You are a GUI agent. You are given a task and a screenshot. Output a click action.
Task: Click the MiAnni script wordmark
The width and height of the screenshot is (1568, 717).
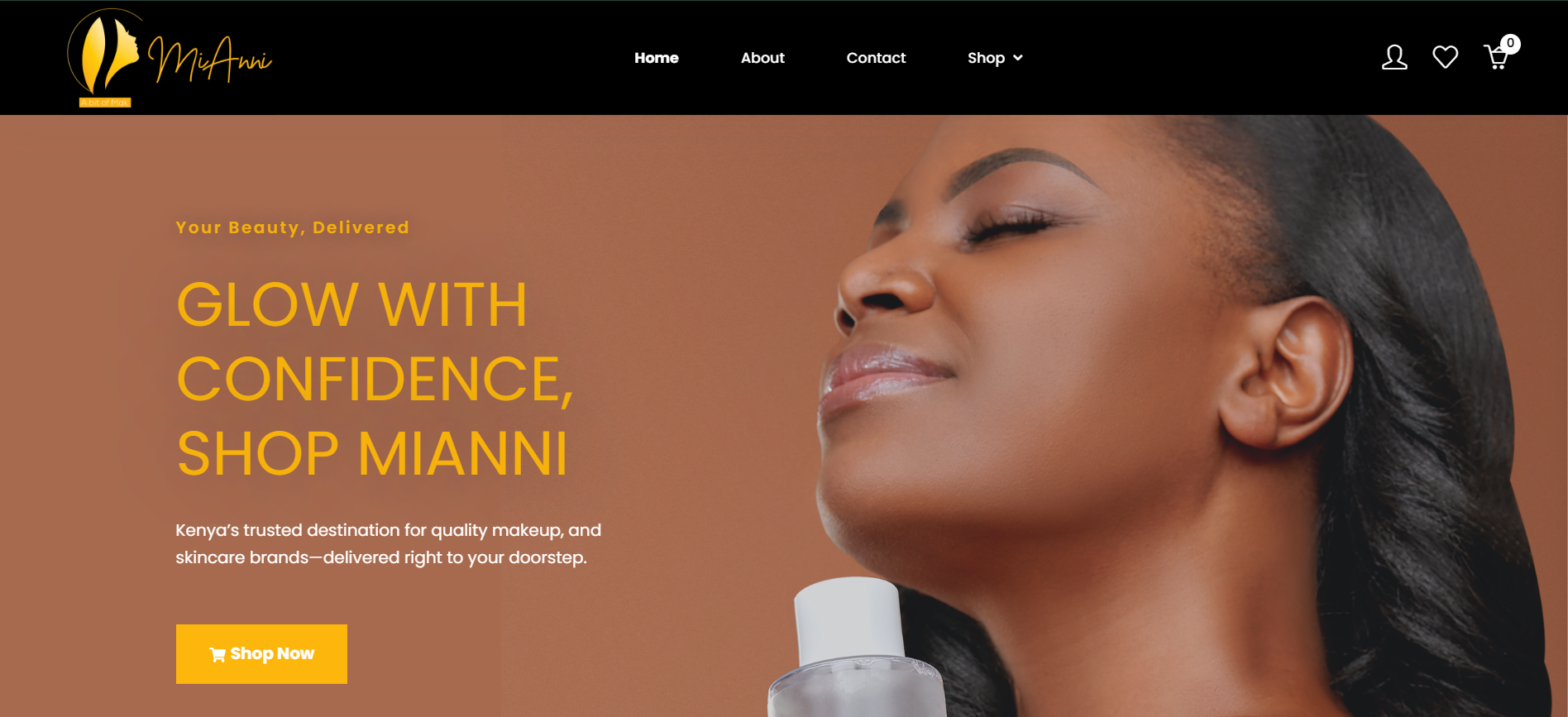(210, 60)
